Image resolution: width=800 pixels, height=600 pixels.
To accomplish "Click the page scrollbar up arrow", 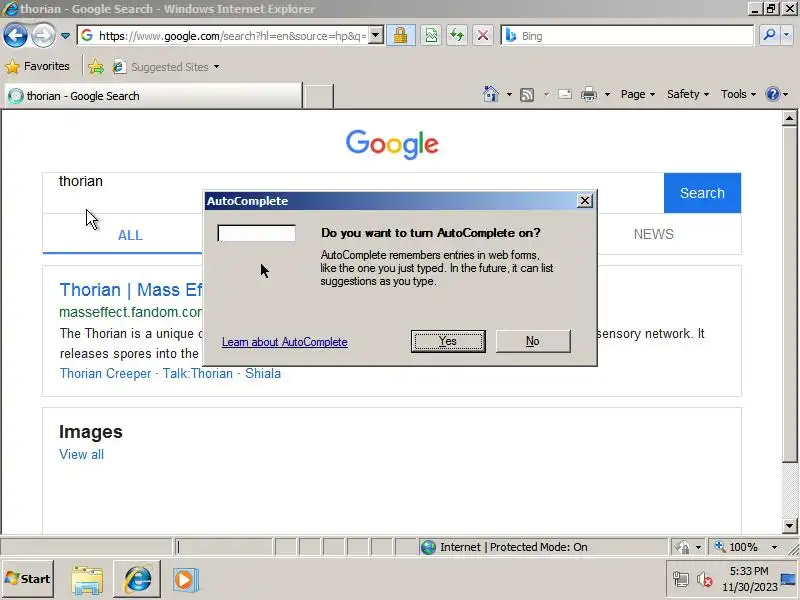I will point(789,118).
